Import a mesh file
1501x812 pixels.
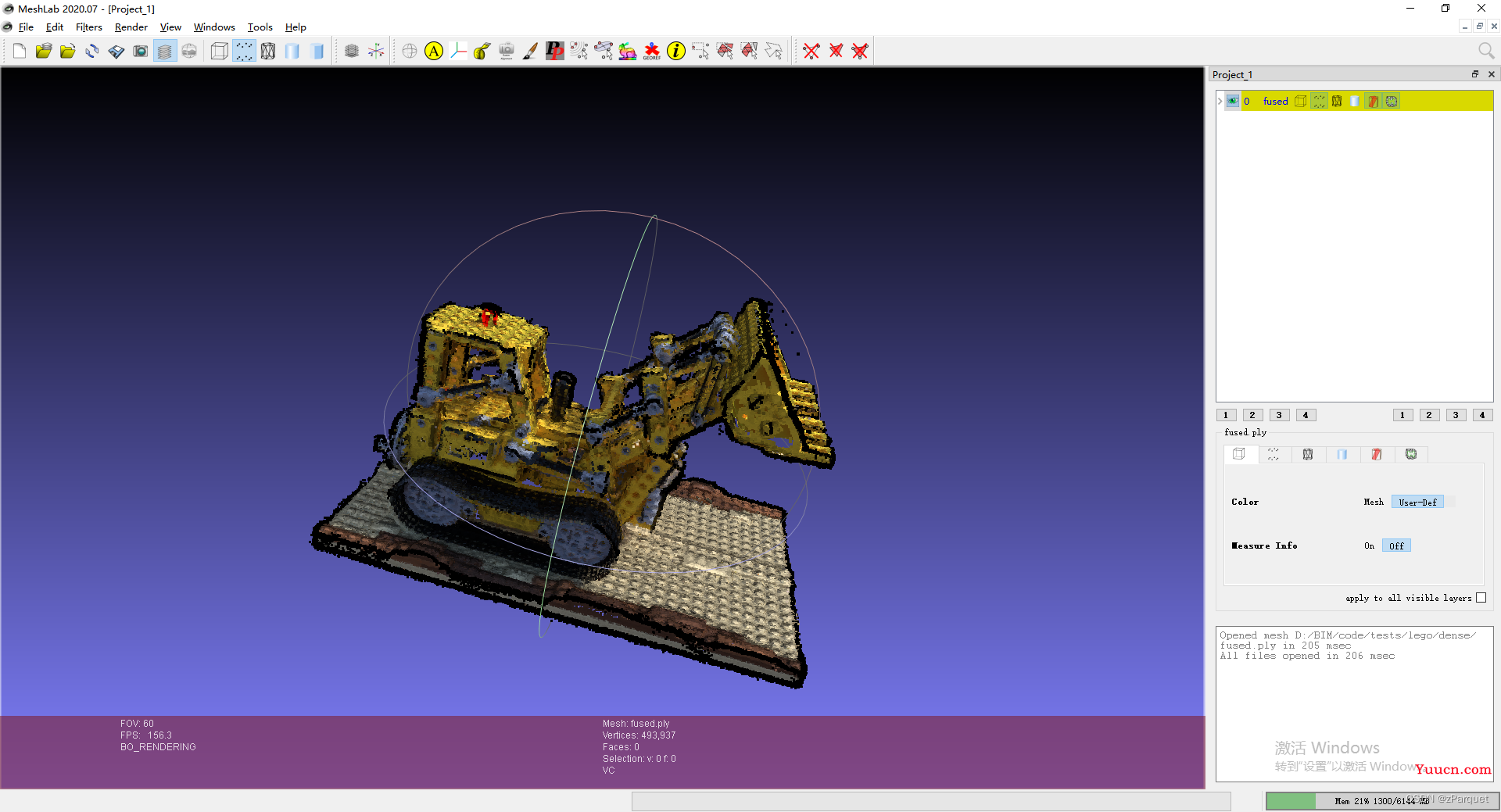pos(68,52)
